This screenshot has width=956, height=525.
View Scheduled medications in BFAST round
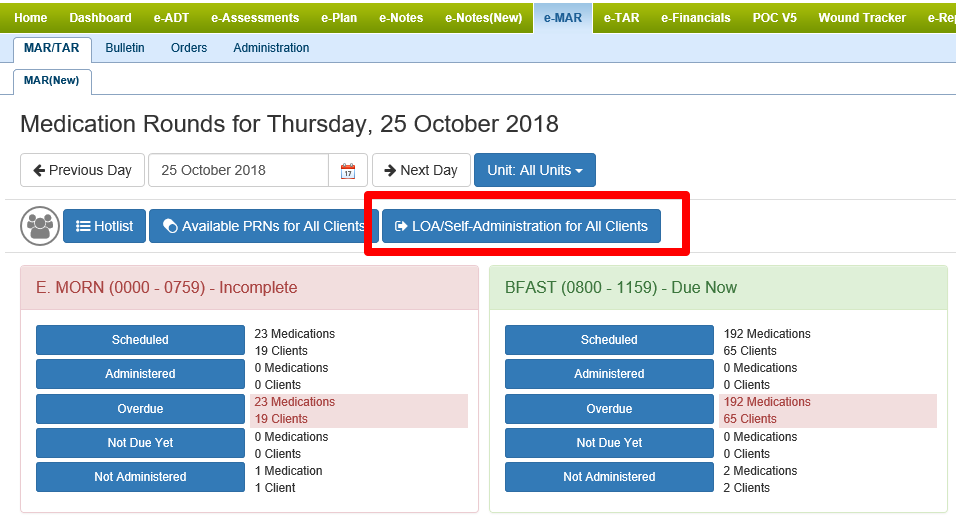point(609,340)
